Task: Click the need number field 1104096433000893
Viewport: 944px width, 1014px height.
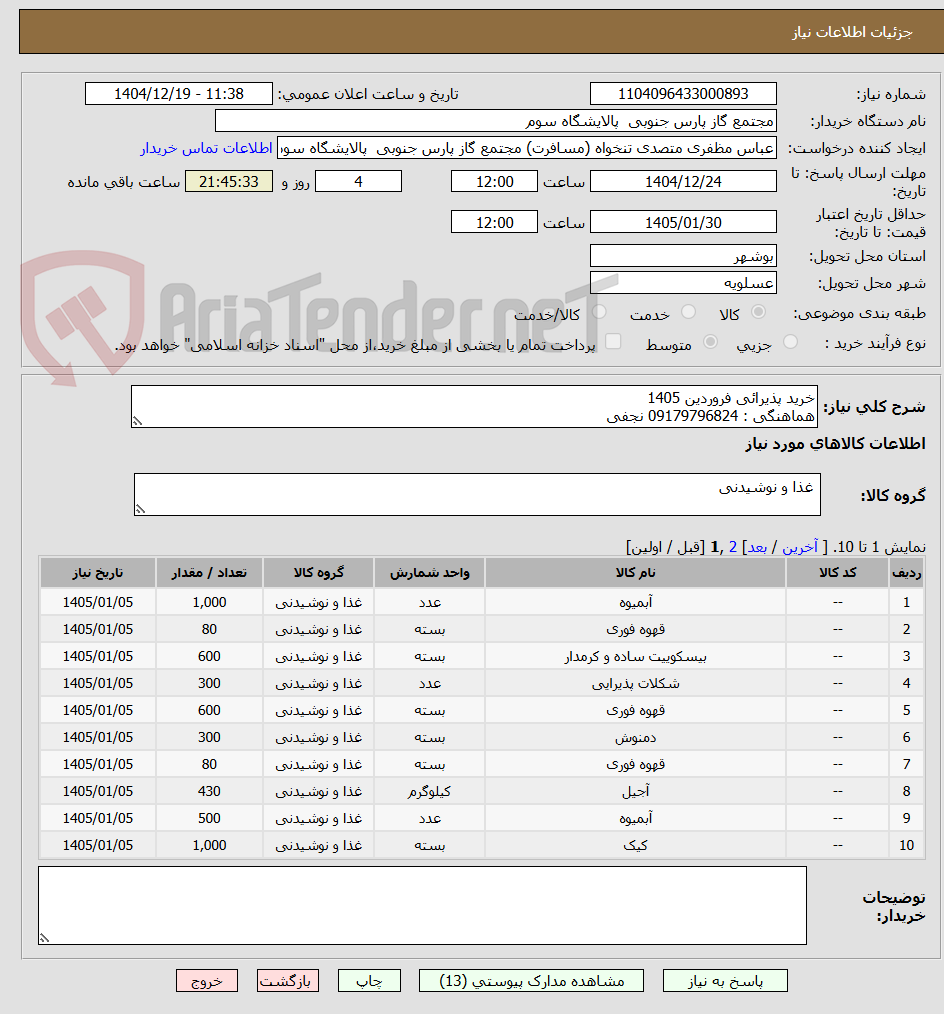Action: [683, 94]
